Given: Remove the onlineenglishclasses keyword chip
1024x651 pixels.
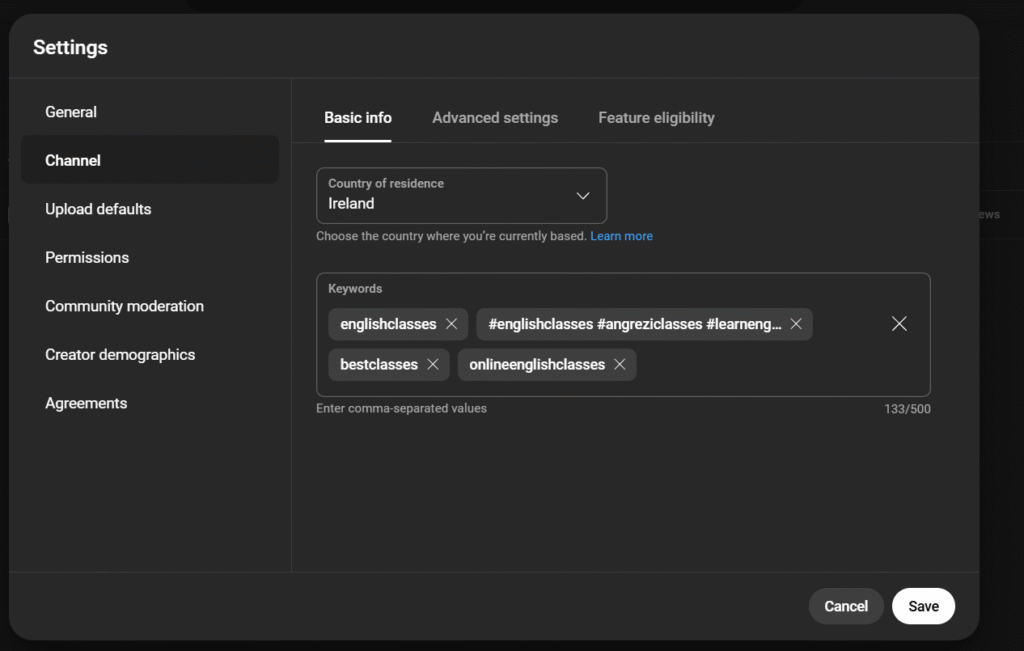Looking at the screenshot, I should (x=620, y=365).
